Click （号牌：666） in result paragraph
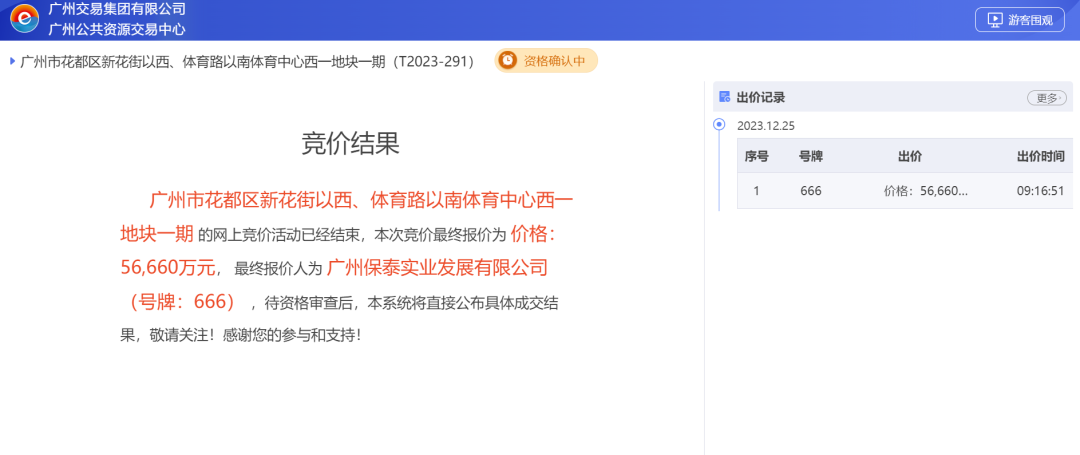Image resolution: width=1080 pixels, height=455 pixels. point(183,301)
